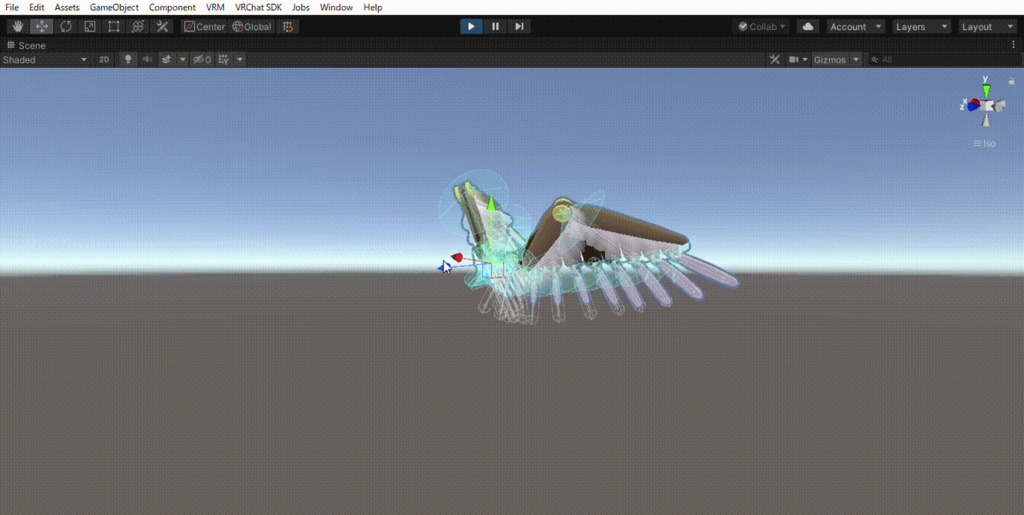This screenshot has height=515, width=1024.
Task: Open the Assets menu
Action: click(67, 7)
